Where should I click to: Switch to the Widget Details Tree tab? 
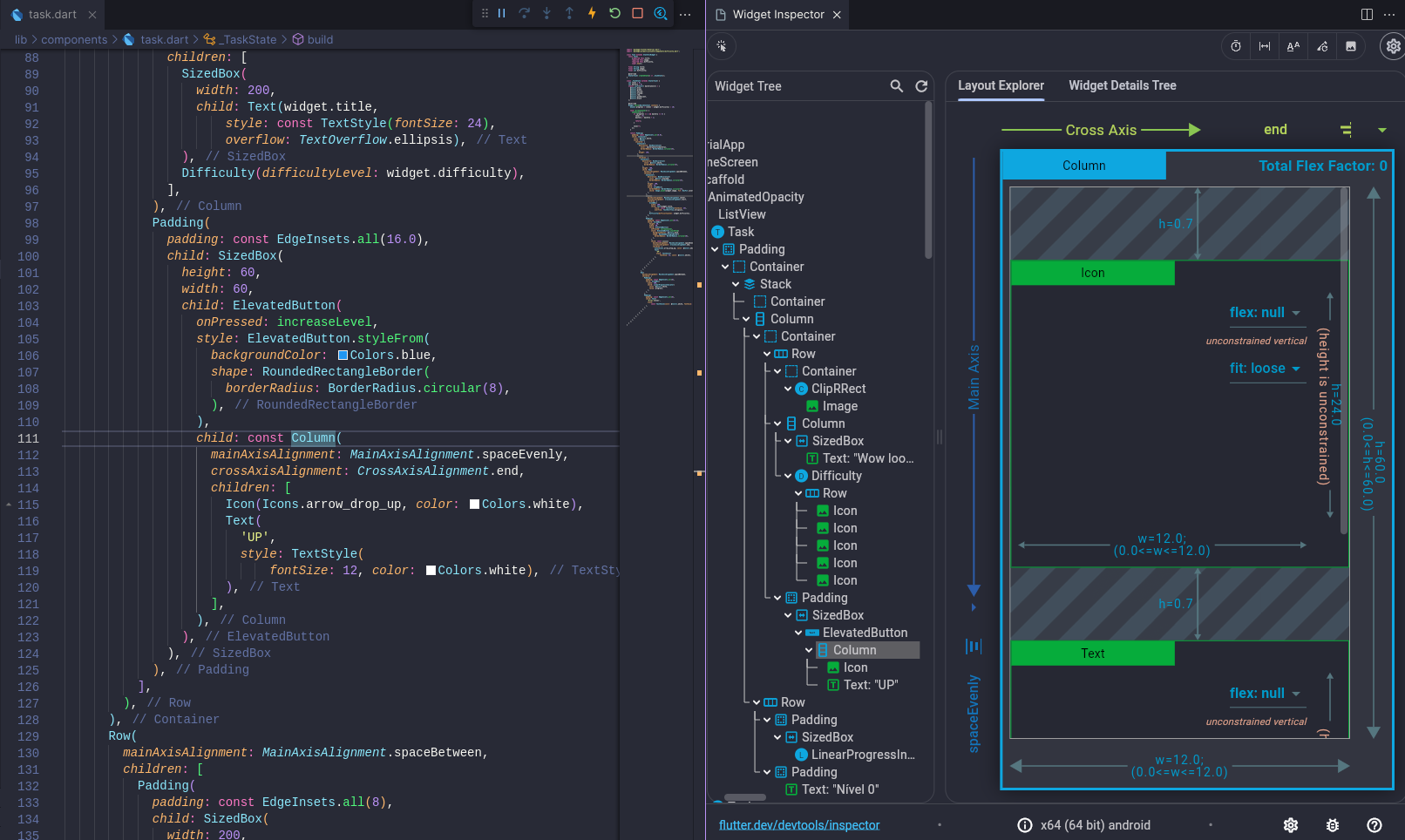coord(1123,85)
